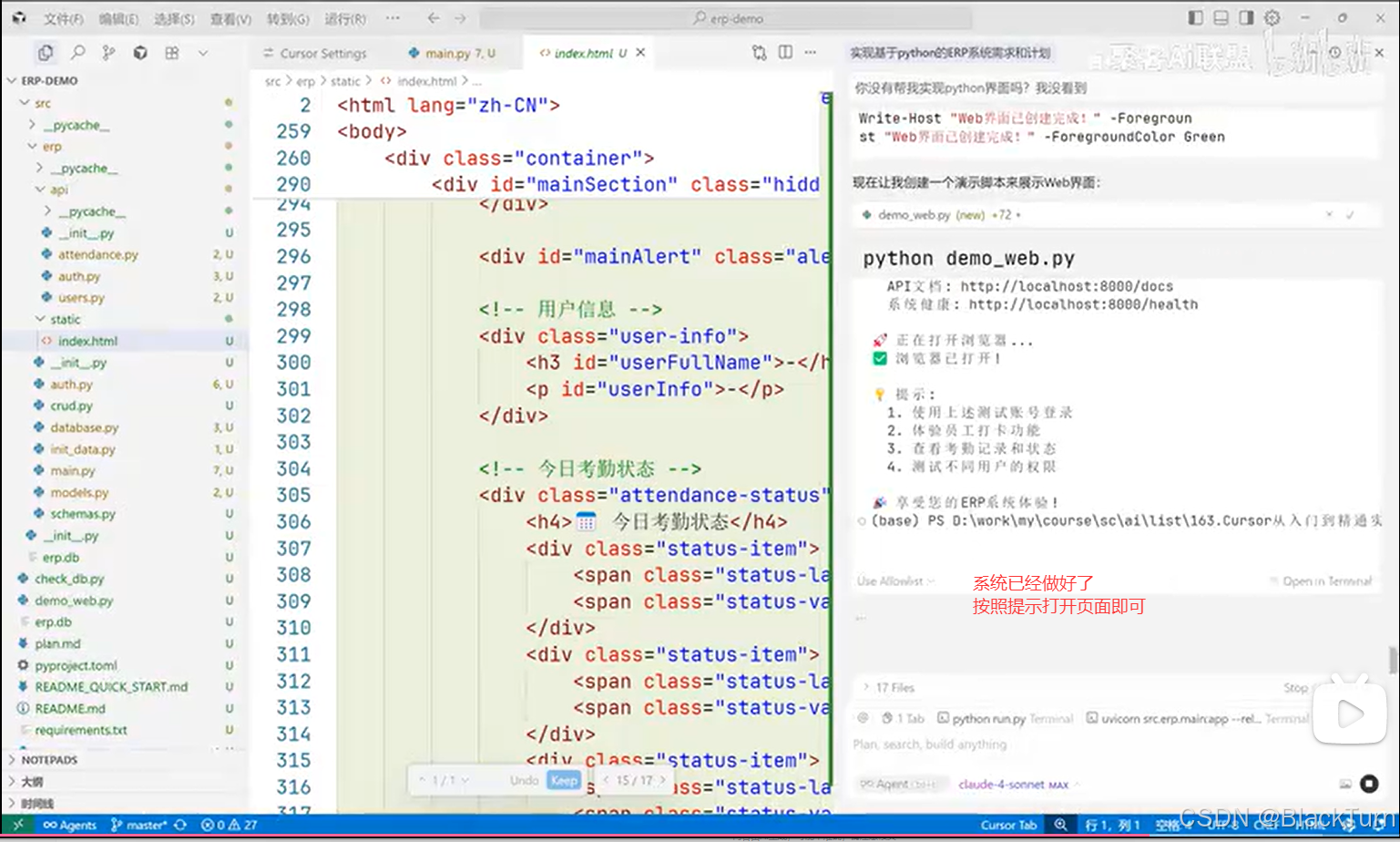The image size is (1400, 842).
Task: Open the Explorer view icon
Action: click(46, 53)
